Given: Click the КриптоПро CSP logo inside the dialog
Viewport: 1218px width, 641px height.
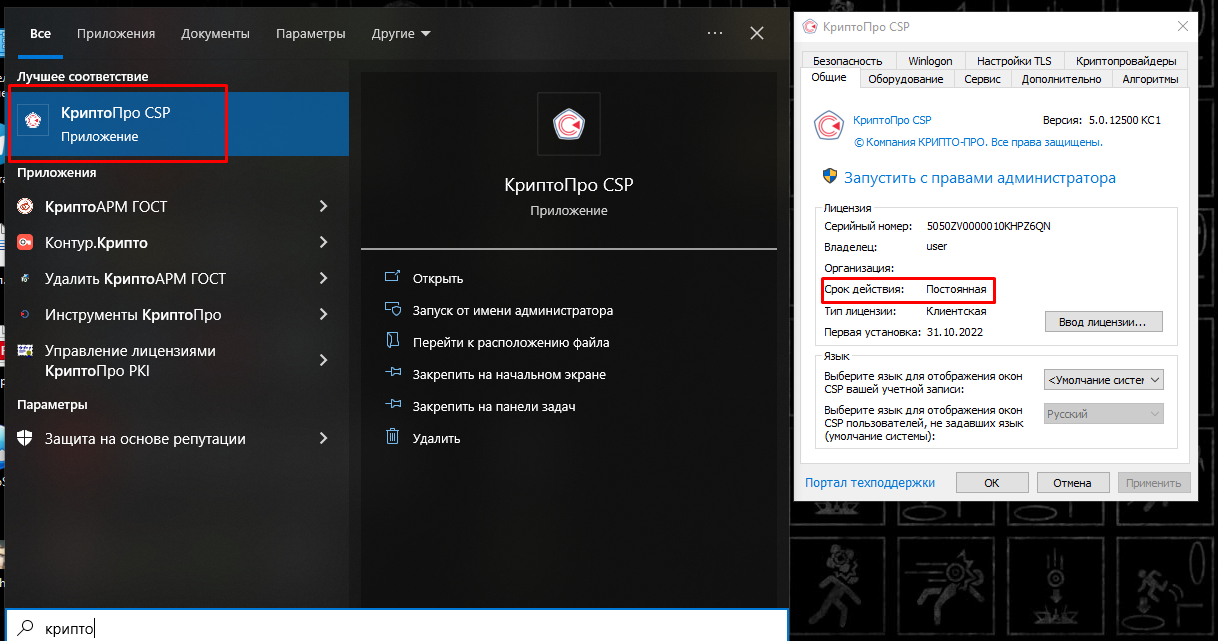Looking at the screenshot, I should pyautogui.click(x=829, y=125).
